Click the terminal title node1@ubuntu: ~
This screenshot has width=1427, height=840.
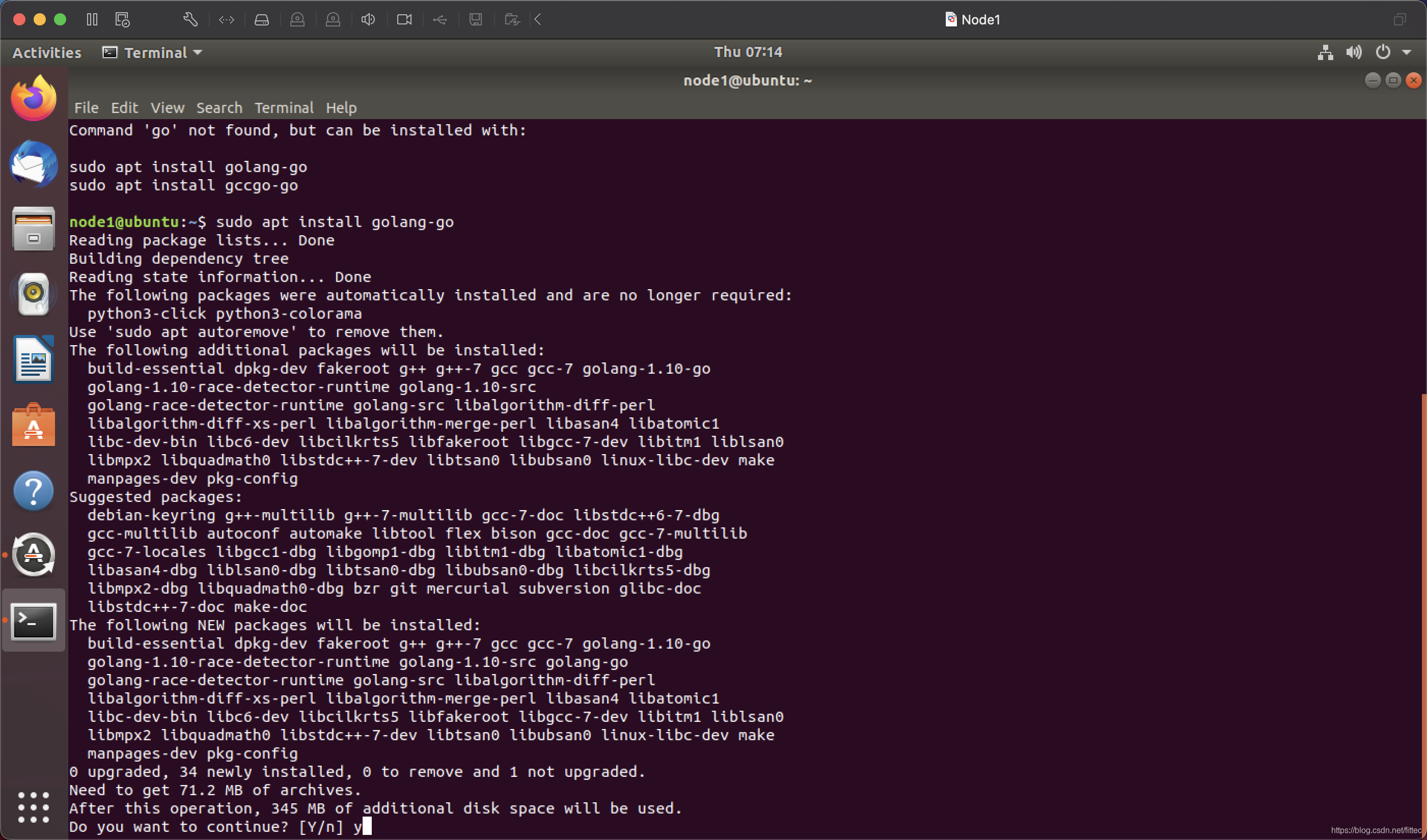748,80
